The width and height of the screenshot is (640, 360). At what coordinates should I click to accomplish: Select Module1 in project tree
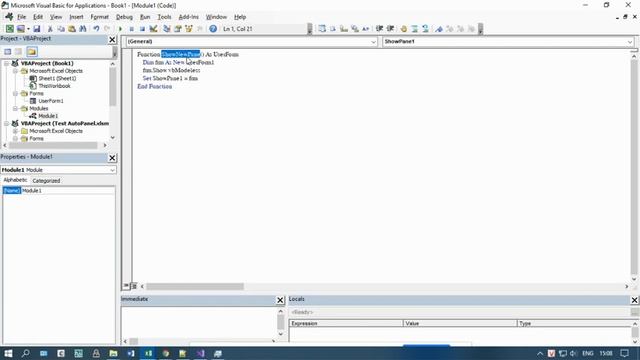click(48, 116)
